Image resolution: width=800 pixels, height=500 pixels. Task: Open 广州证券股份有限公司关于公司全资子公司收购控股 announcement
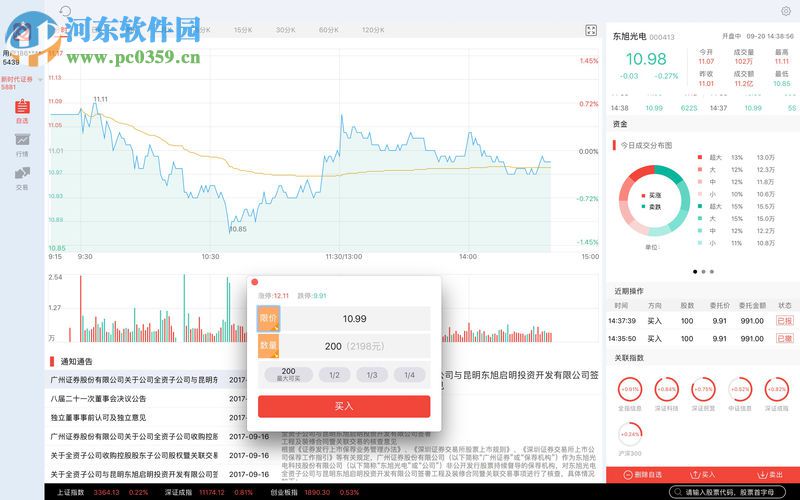[x=134, y=436]
